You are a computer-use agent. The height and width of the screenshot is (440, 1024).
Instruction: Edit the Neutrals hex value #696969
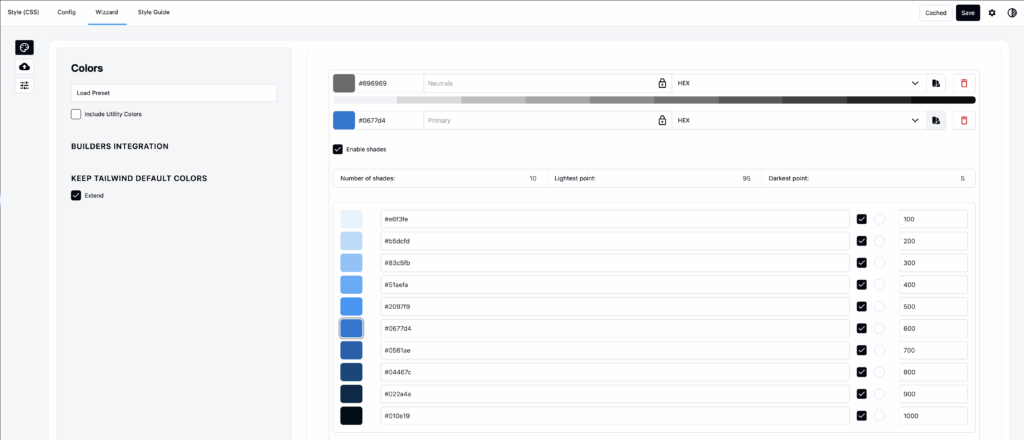(x=390, y=84)
